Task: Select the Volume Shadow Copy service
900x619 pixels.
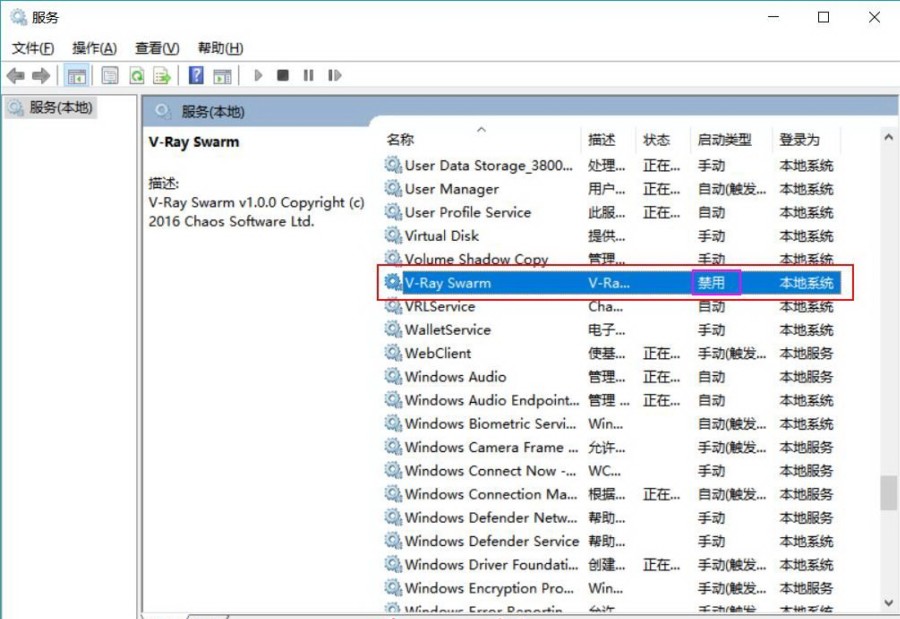Action: [x=612, y=259]
